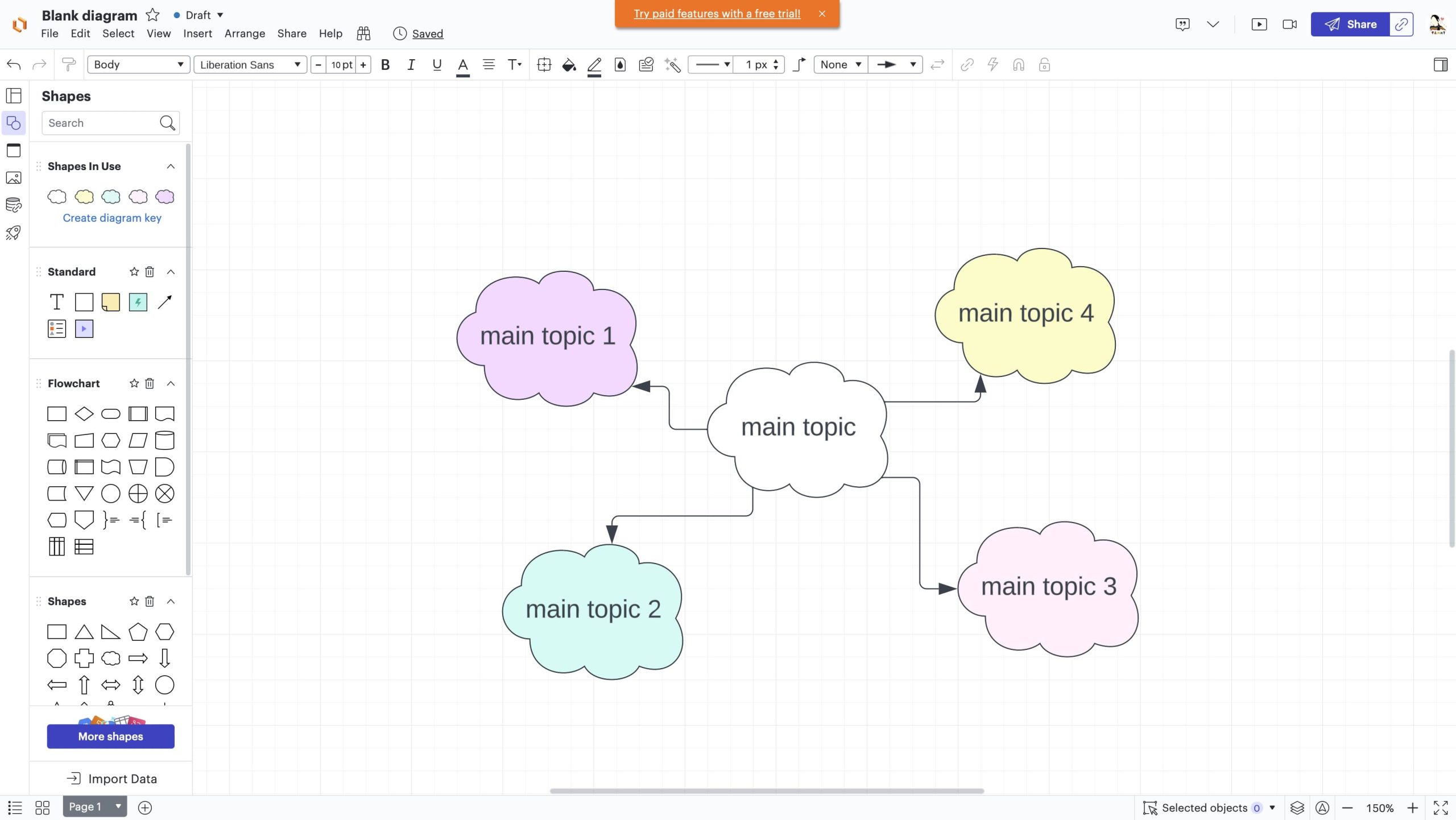The width and height of the screenshot is (1456, 820).
Task: Toggle bold text formatting
Action: tap(385, 65)
